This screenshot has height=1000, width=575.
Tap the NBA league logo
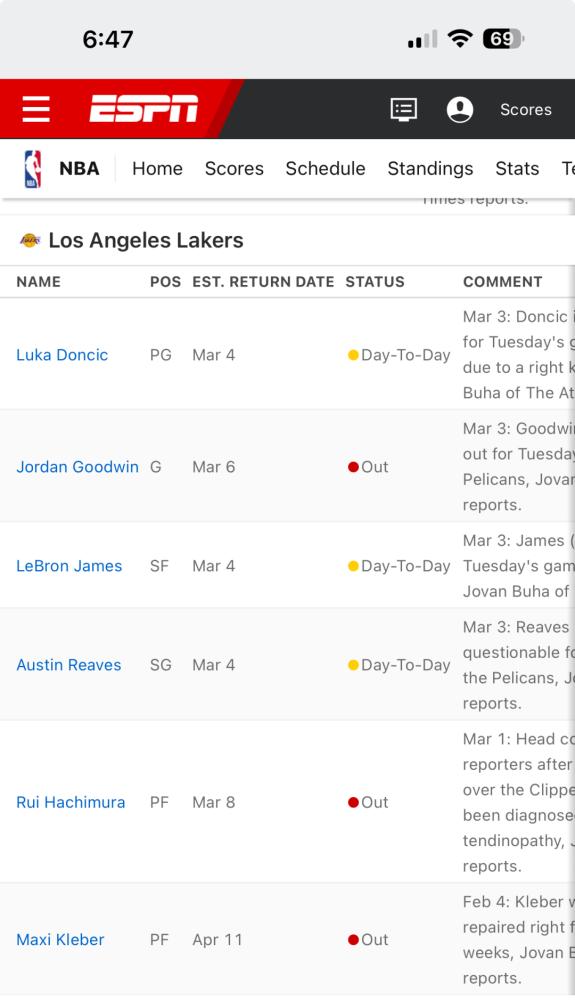pyautogui.click(x=33, y=169)
